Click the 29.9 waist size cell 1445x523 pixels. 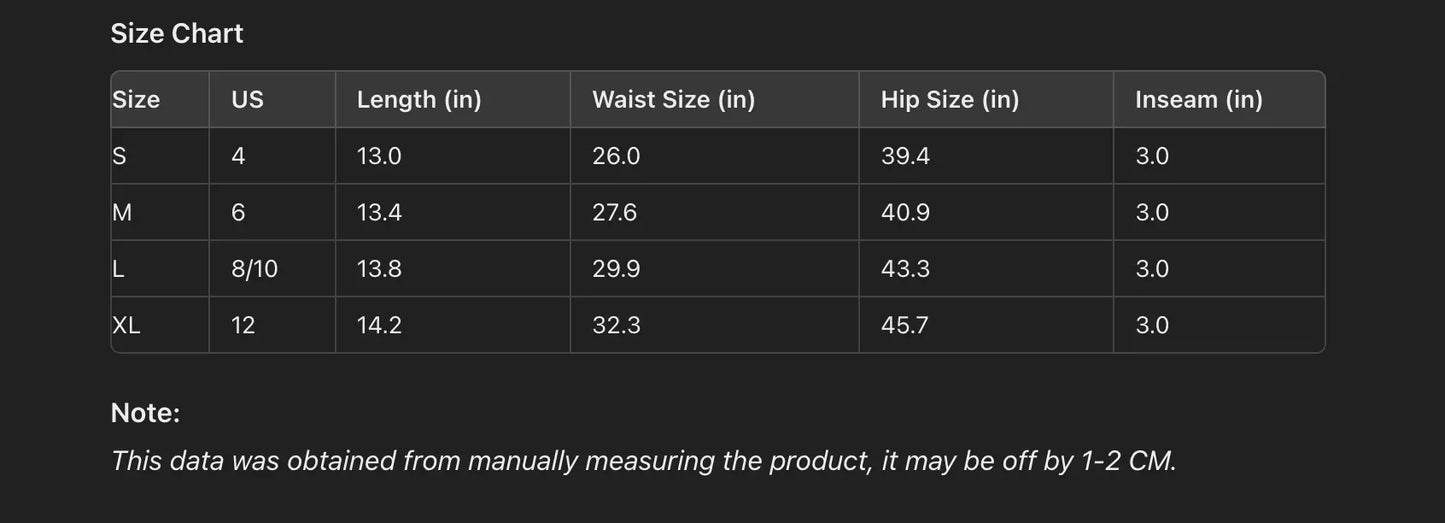[x=615, y=269]
